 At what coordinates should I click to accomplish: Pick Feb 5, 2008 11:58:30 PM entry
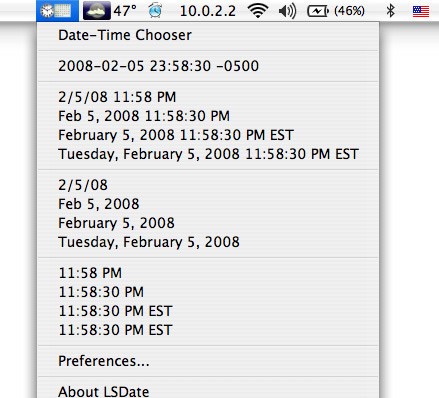click(208, 116)
